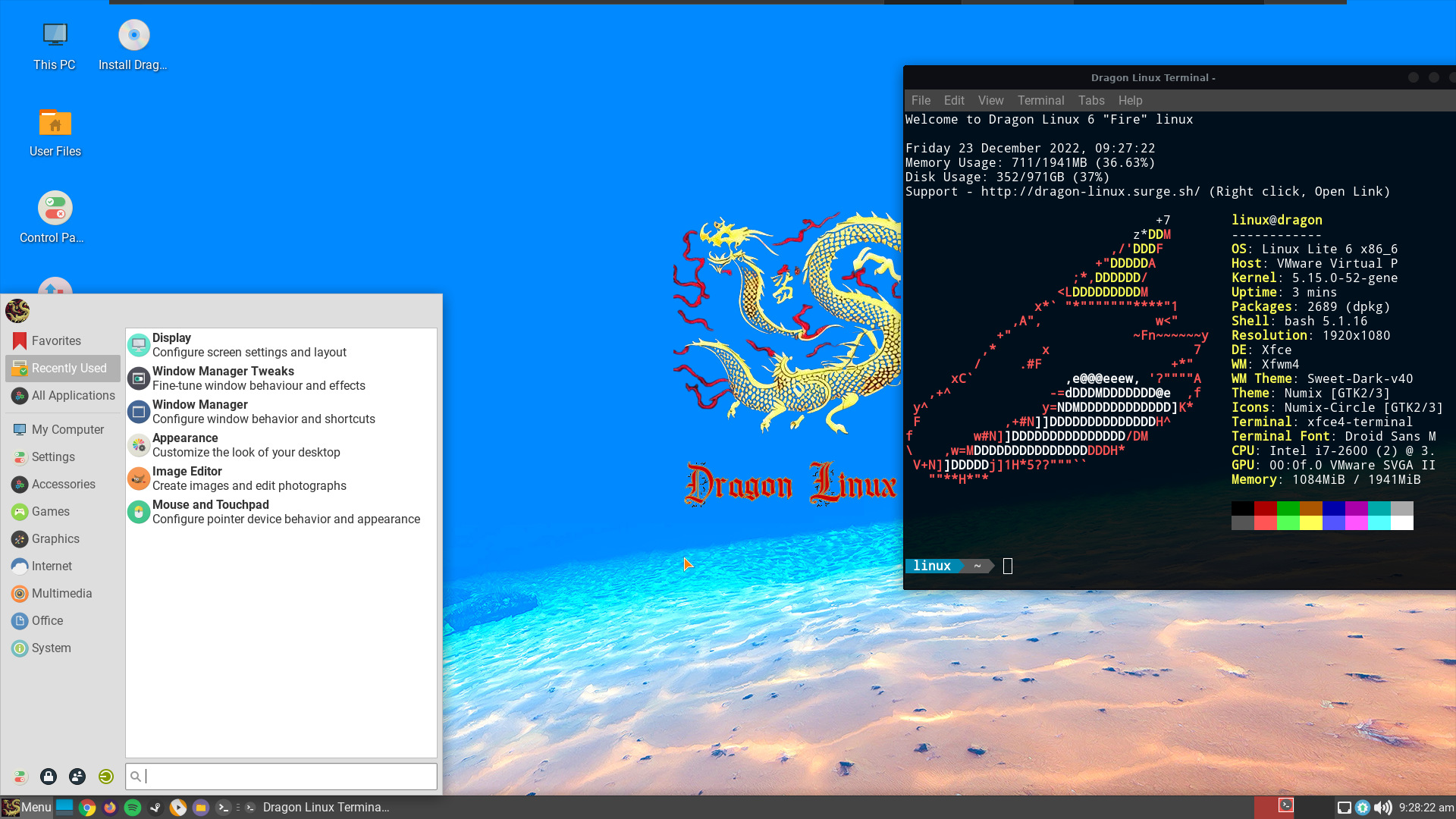The height and width of the screenshot is (819, 1456).
Task: Select the Recently Used category
Action: tap(63, 368)
